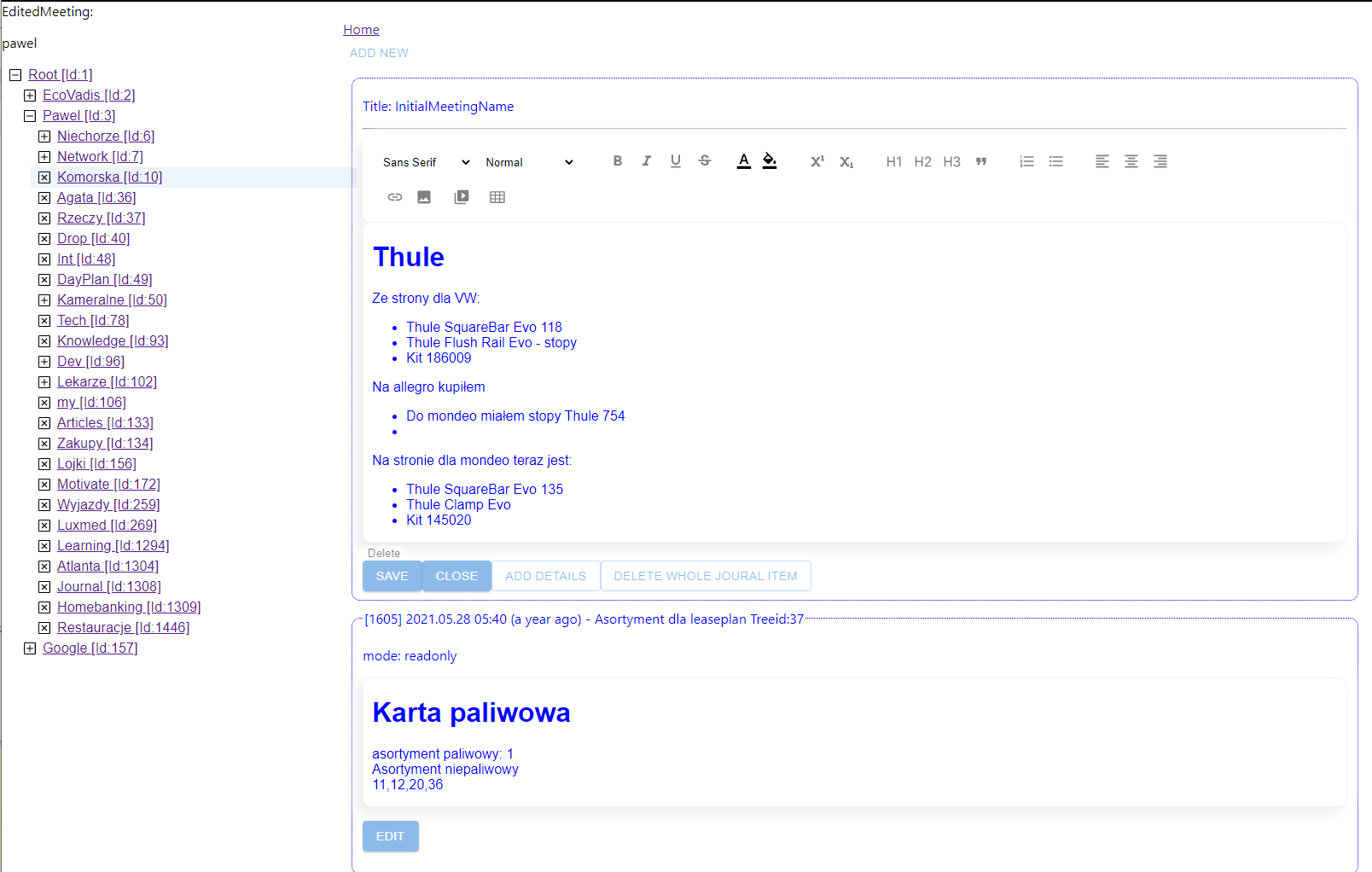Image resolution: width=1372 pixels, height=872 pixels.
Task: Insert a hyperlink with link icon
Action: [395, 197]
